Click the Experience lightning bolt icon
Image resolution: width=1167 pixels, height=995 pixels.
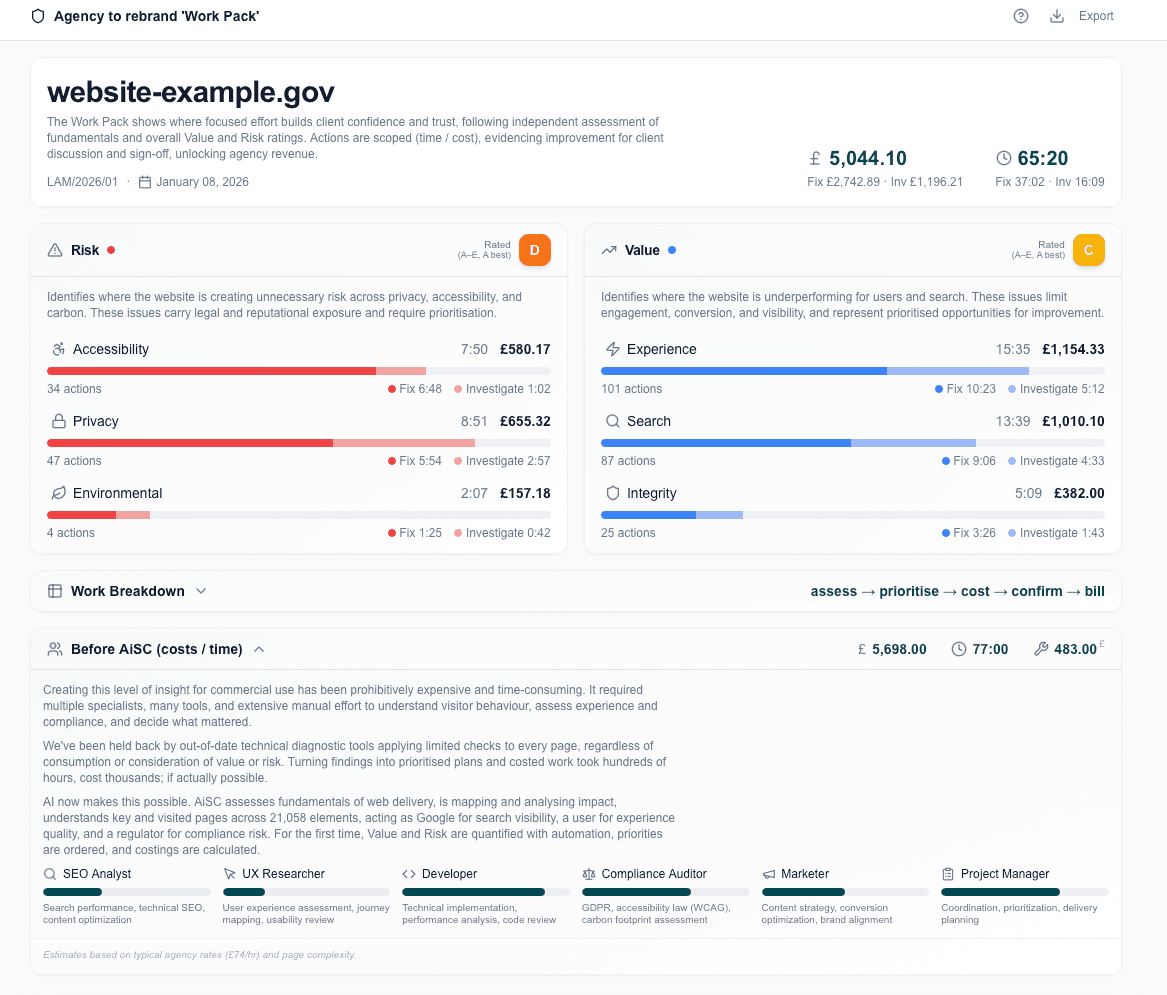[613, 349]
